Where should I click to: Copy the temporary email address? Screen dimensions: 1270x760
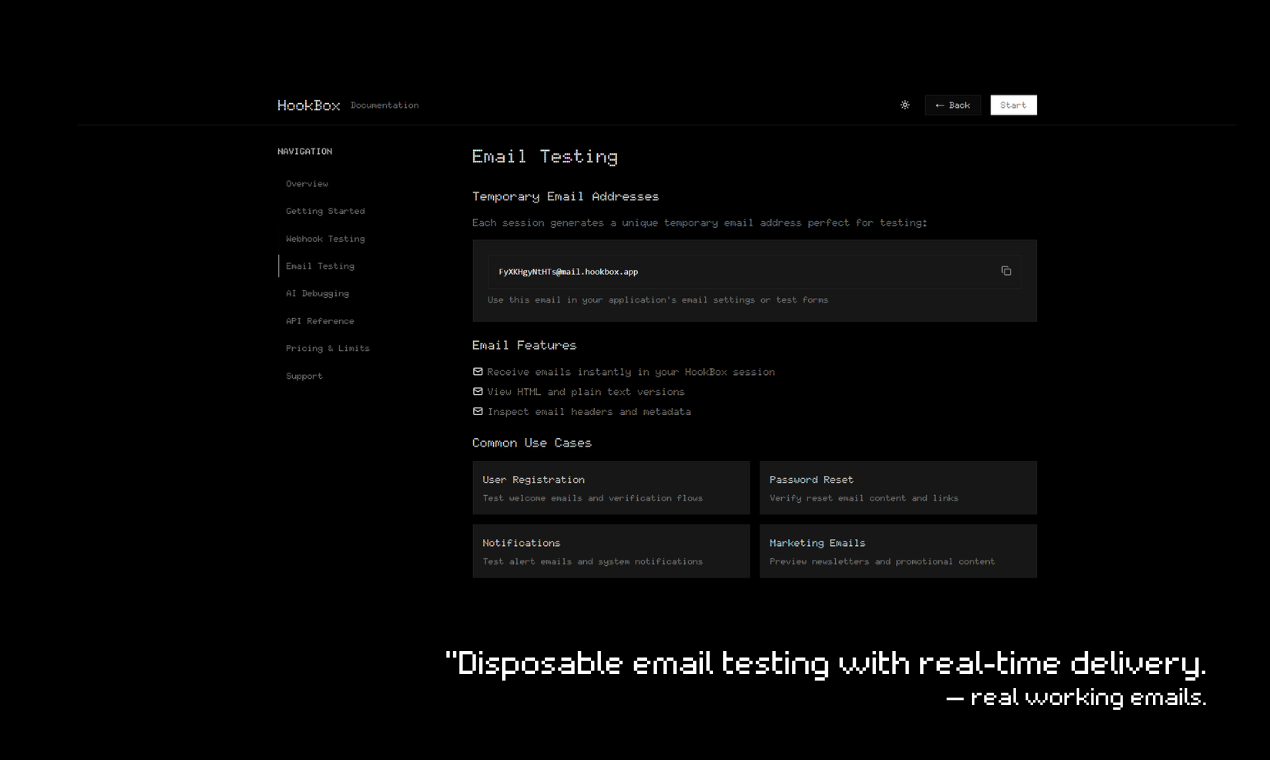point(1006,271)
